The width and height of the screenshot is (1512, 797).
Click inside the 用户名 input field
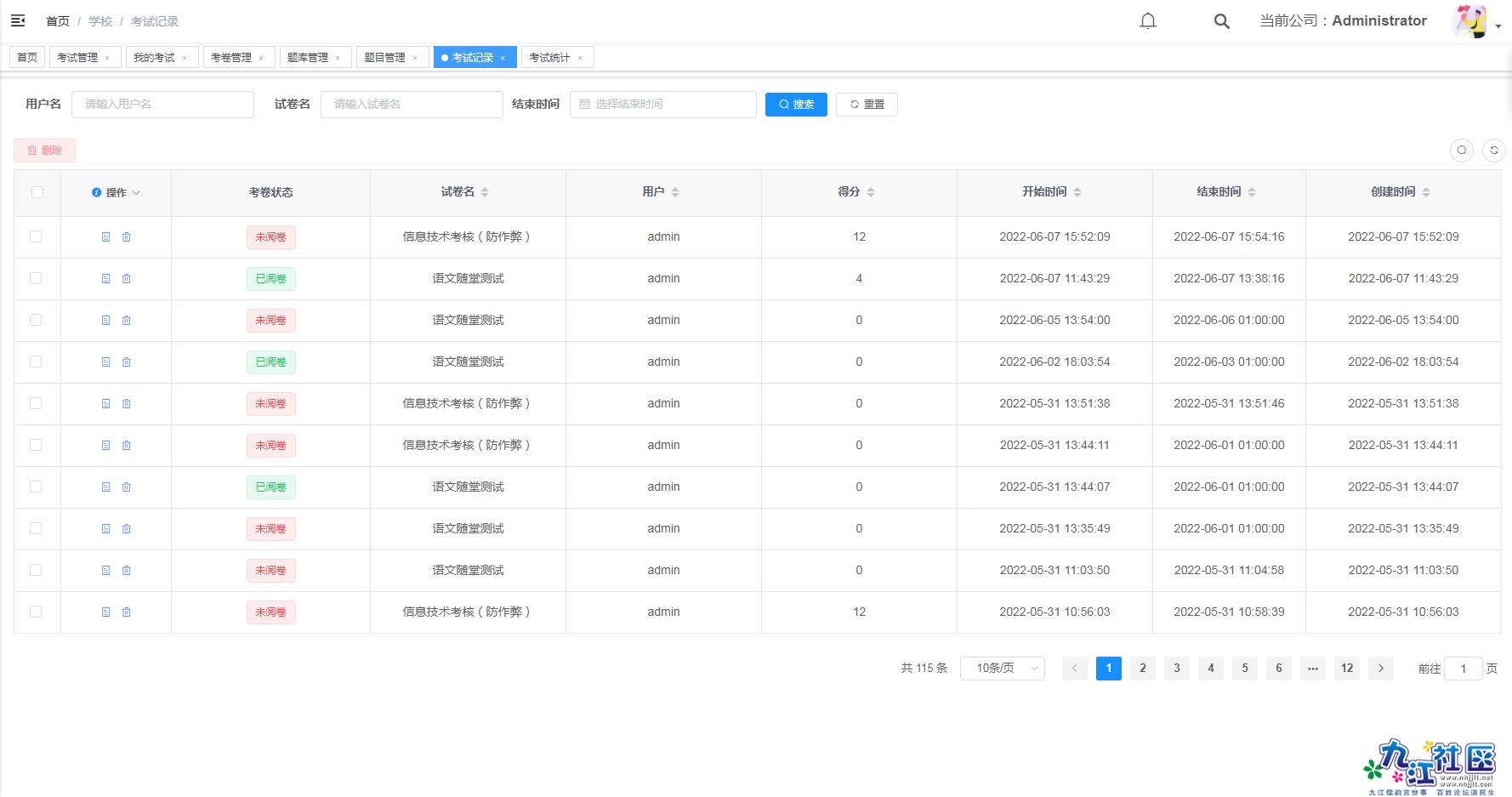pyautogui.click(x=162, y=104)
